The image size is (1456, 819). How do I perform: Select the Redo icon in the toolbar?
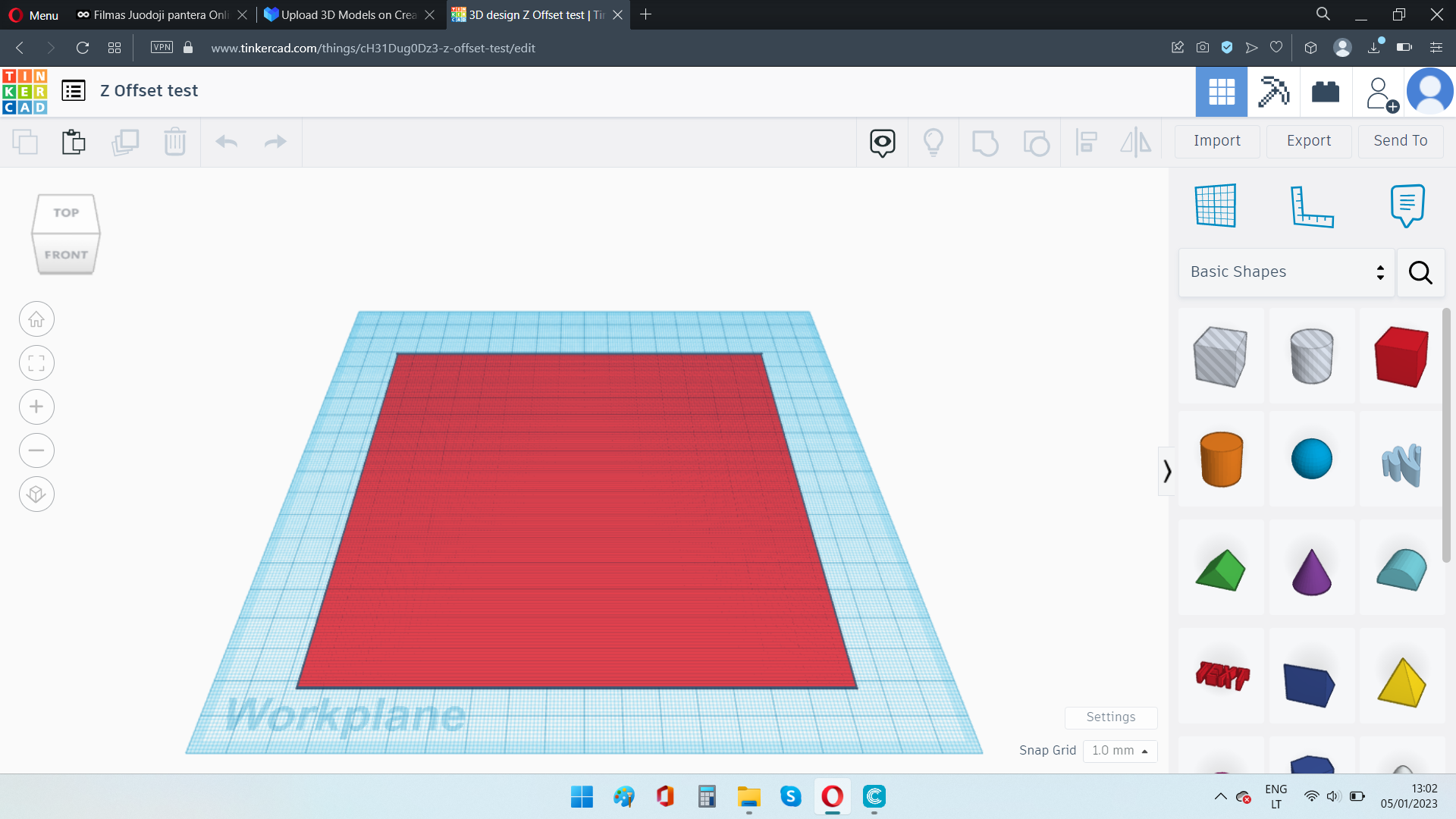coord(275,141)
